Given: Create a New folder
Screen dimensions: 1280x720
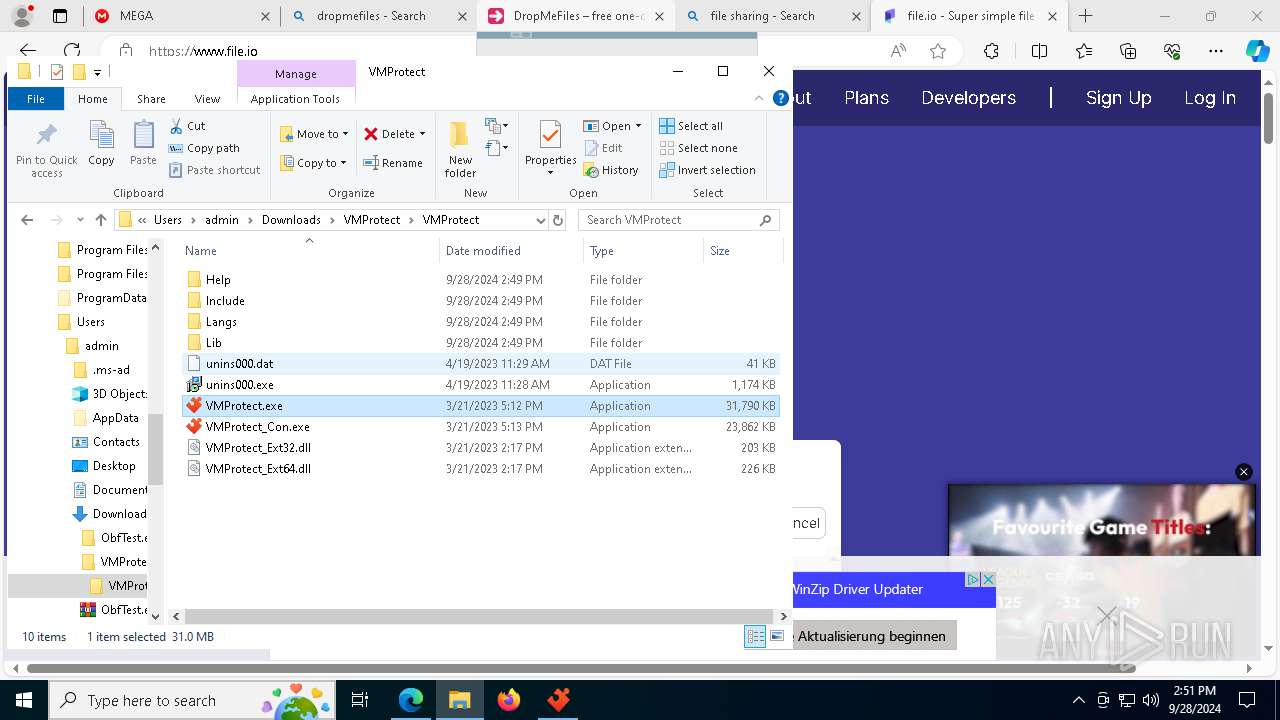Looking at the screenshot, I should 460,149.
